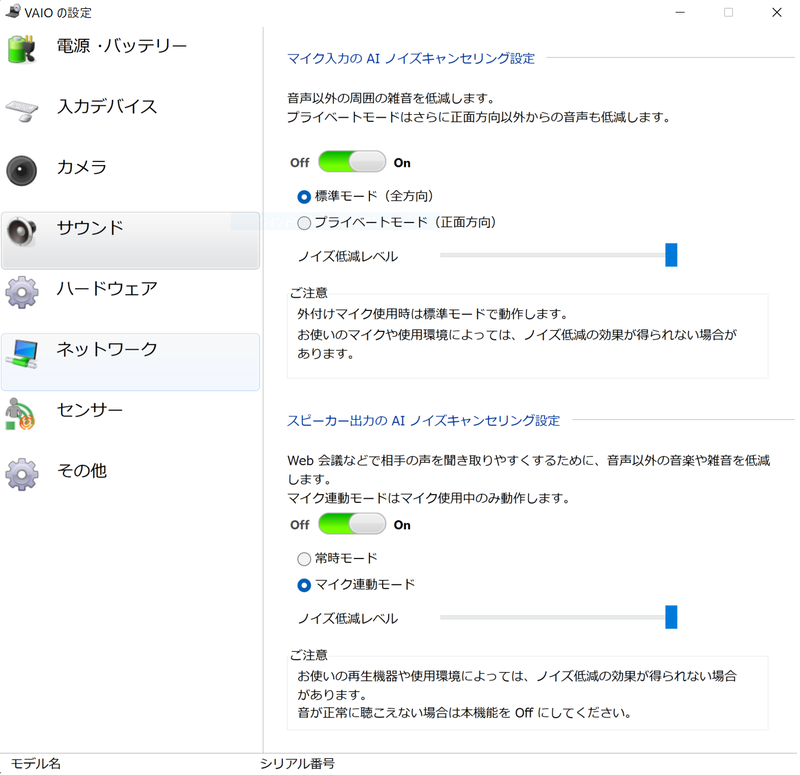
Task: Click the microphone ノイズ低減レベル slider handle
Action: coord(673,255)
